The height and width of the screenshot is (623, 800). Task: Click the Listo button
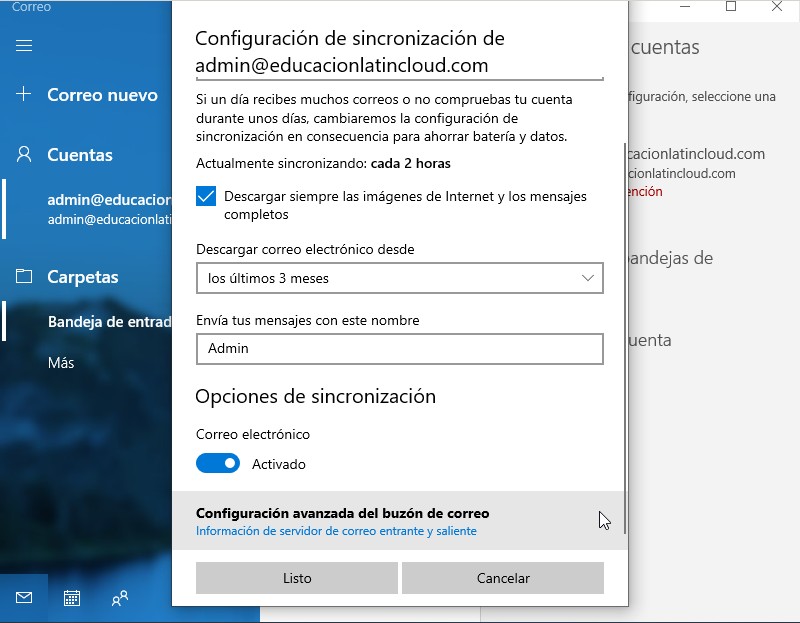tap(297, 578)
